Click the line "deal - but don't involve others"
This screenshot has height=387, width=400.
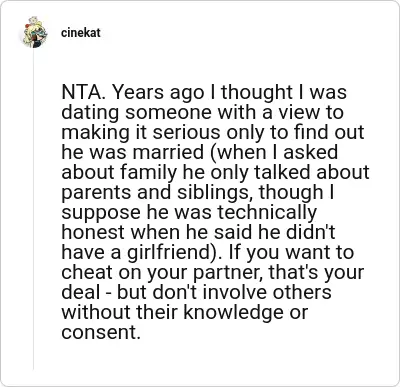click(x=197, y=292)
